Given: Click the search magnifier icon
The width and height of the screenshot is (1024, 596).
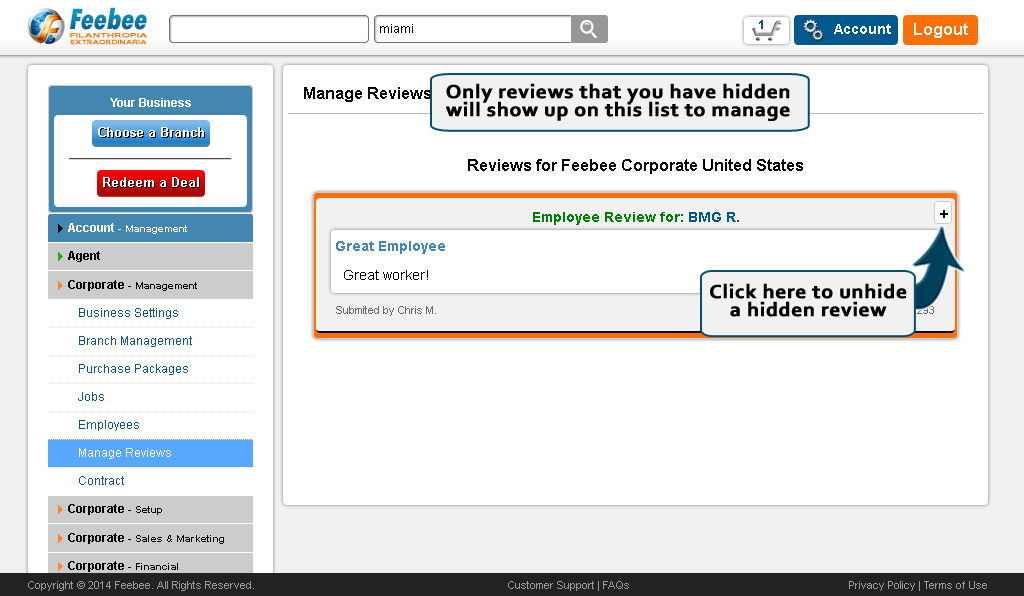Looking at the screenshot, I should coord(588,29).
